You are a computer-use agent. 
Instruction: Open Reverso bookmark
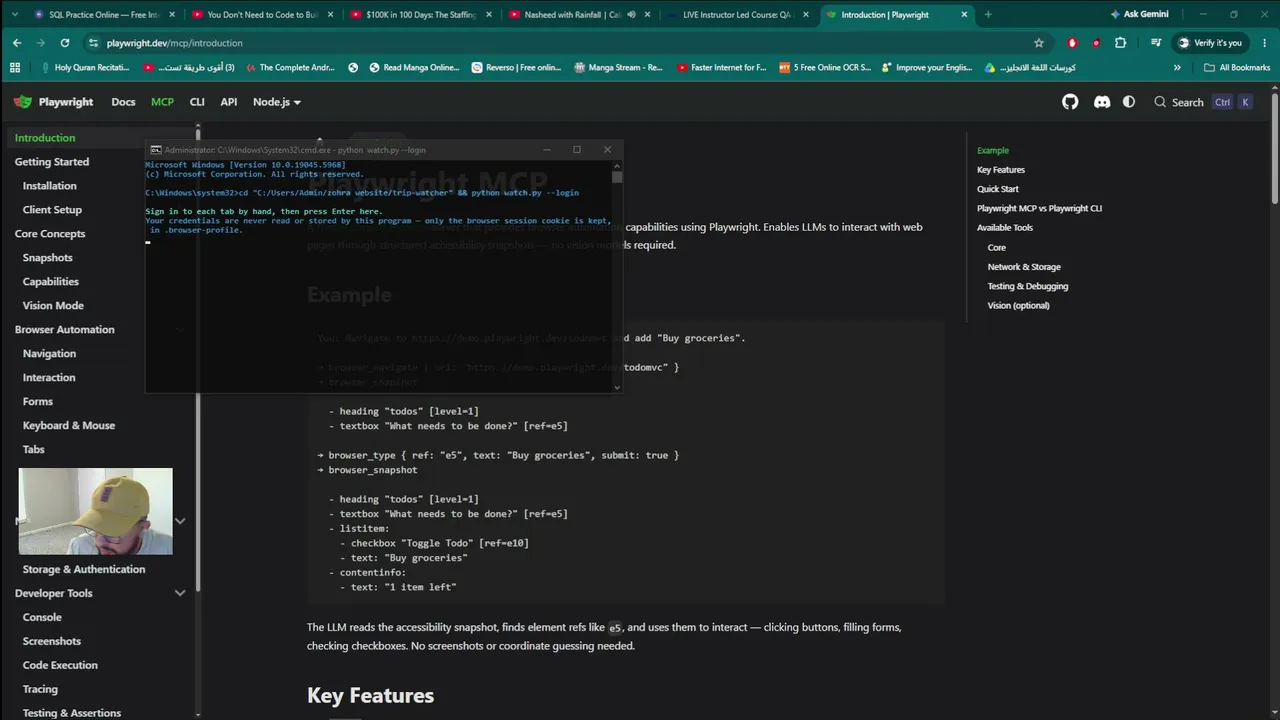(x=516, y=68)
